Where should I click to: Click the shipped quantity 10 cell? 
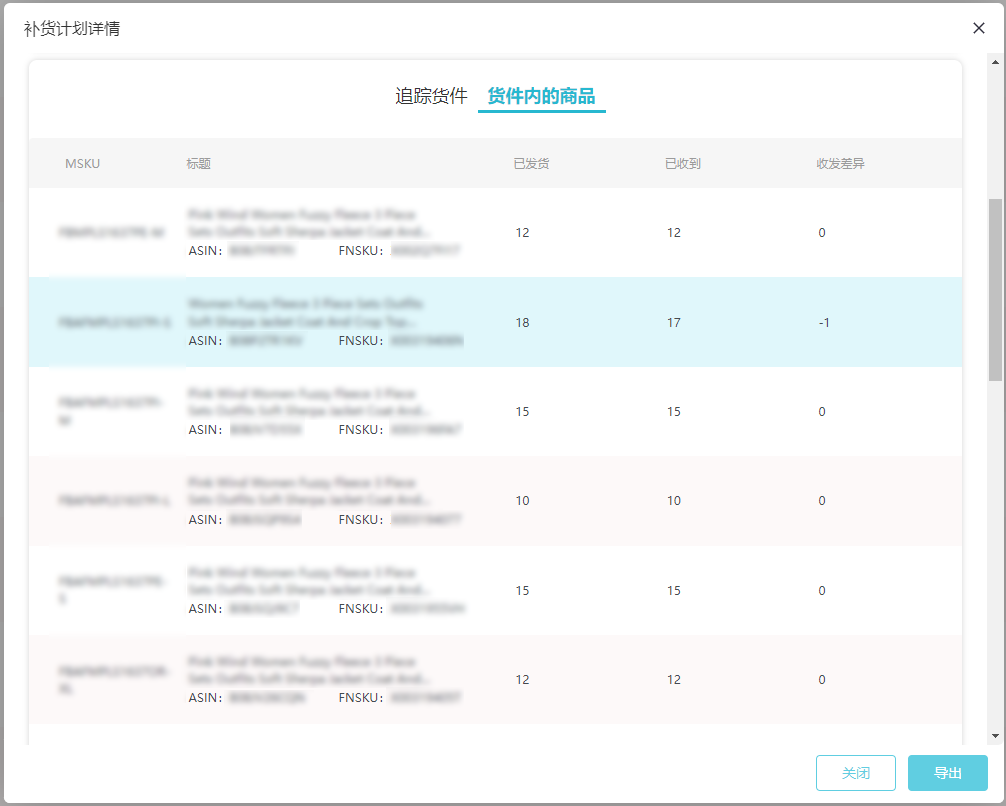click(x=522, y=500)
